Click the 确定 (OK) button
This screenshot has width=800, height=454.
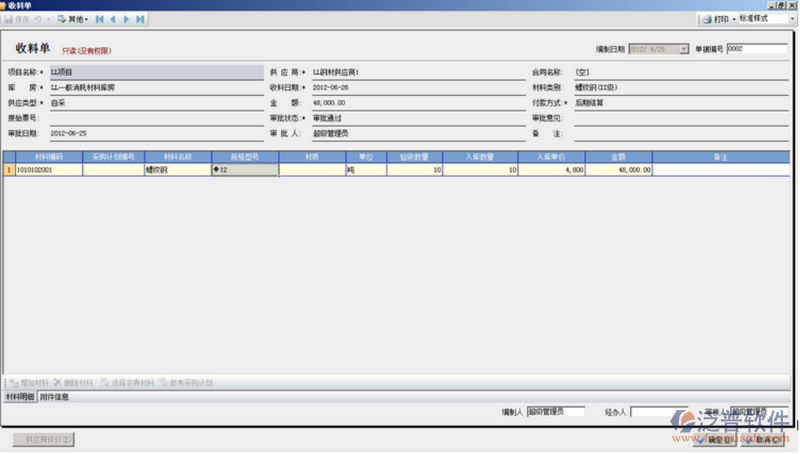715,440
